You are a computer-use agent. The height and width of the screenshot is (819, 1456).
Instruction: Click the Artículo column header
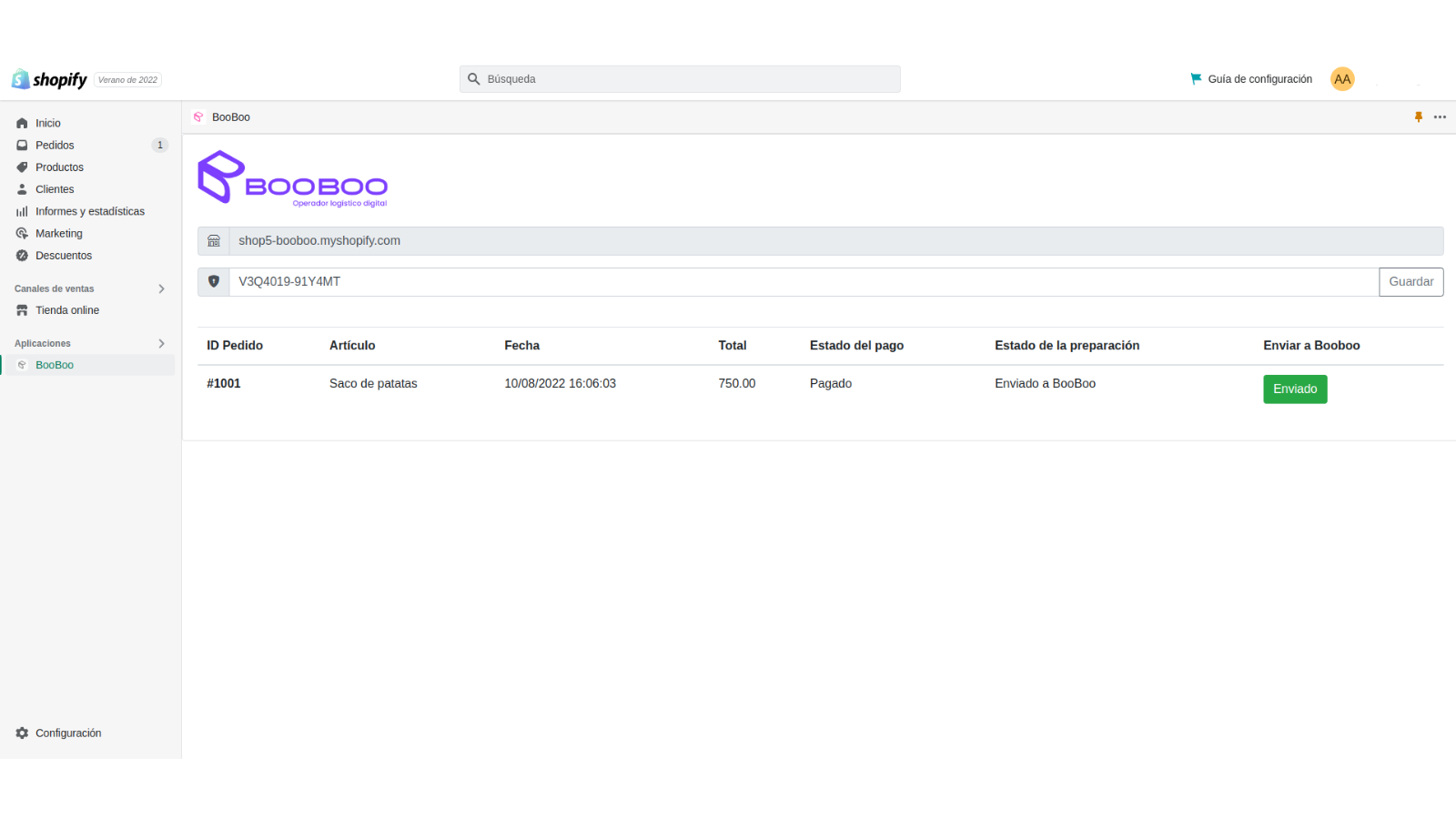click(352, 346)
